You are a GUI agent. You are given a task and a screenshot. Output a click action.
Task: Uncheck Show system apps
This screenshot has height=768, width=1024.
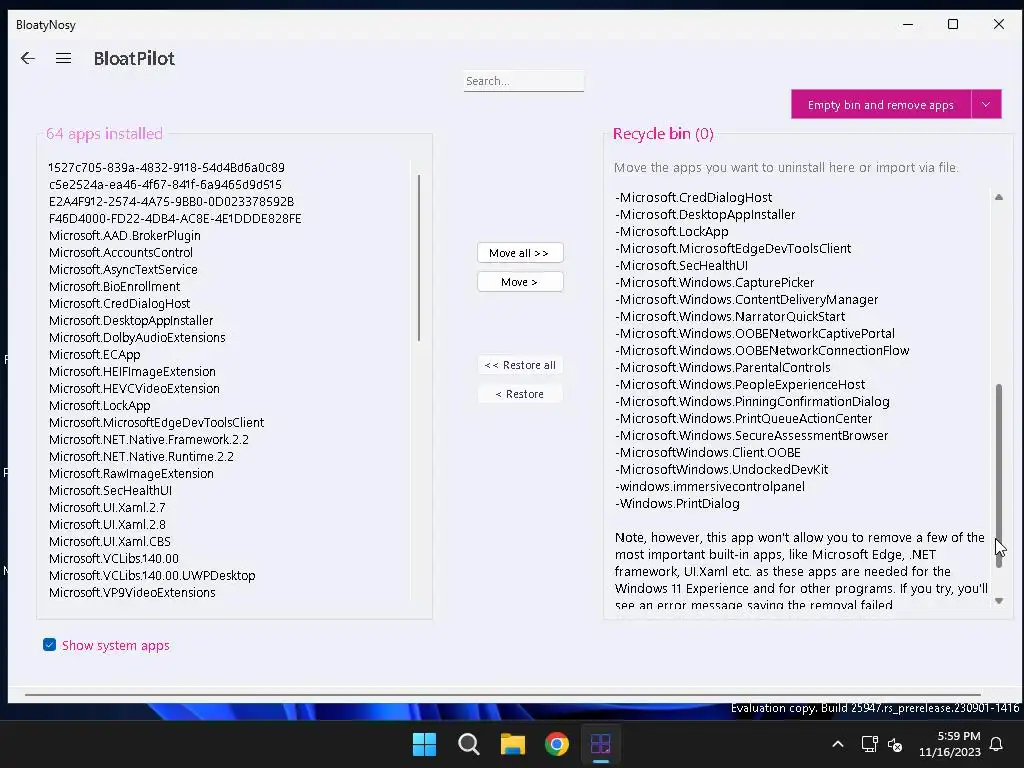[x=50, y=645]
